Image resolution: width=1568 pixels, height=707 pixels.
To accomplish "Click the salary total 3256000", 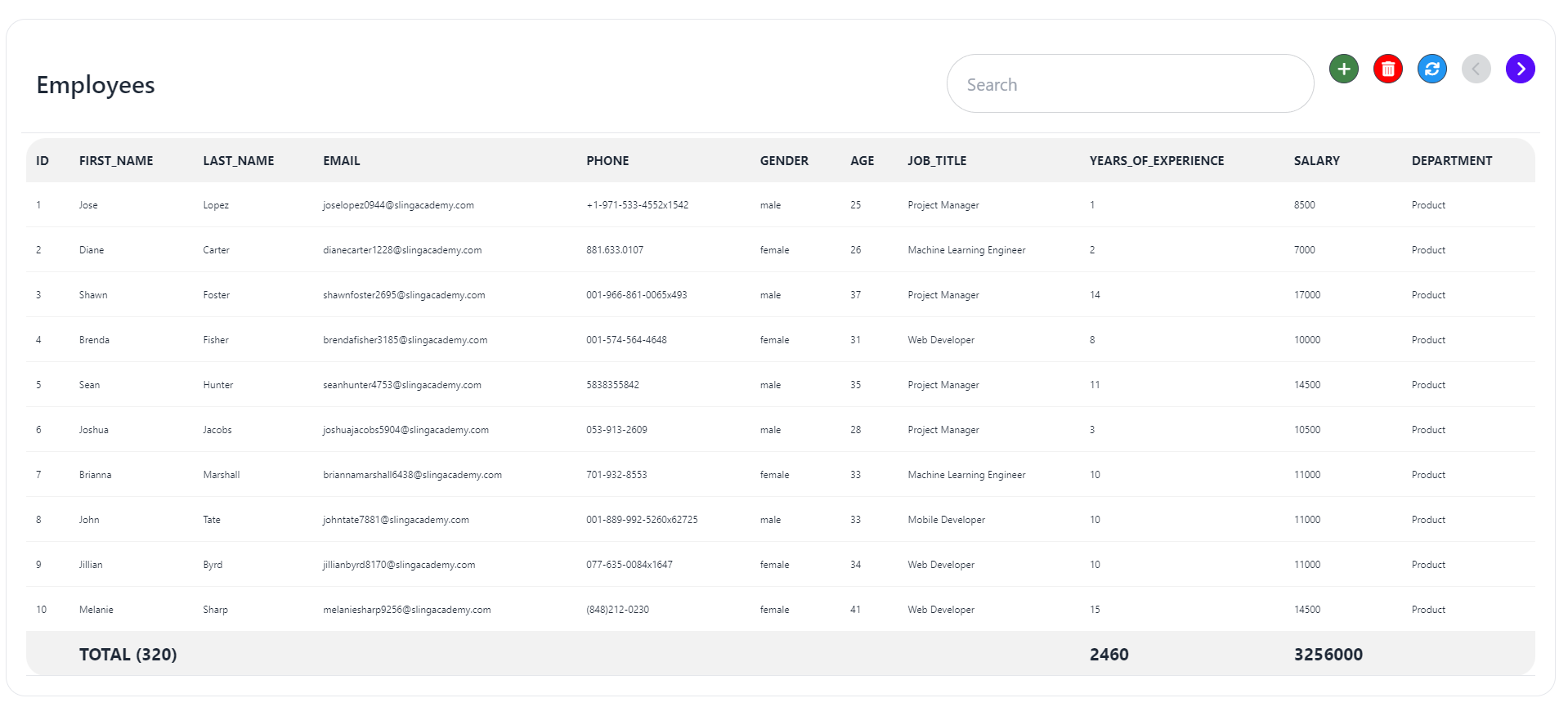I will point(1328,655).
